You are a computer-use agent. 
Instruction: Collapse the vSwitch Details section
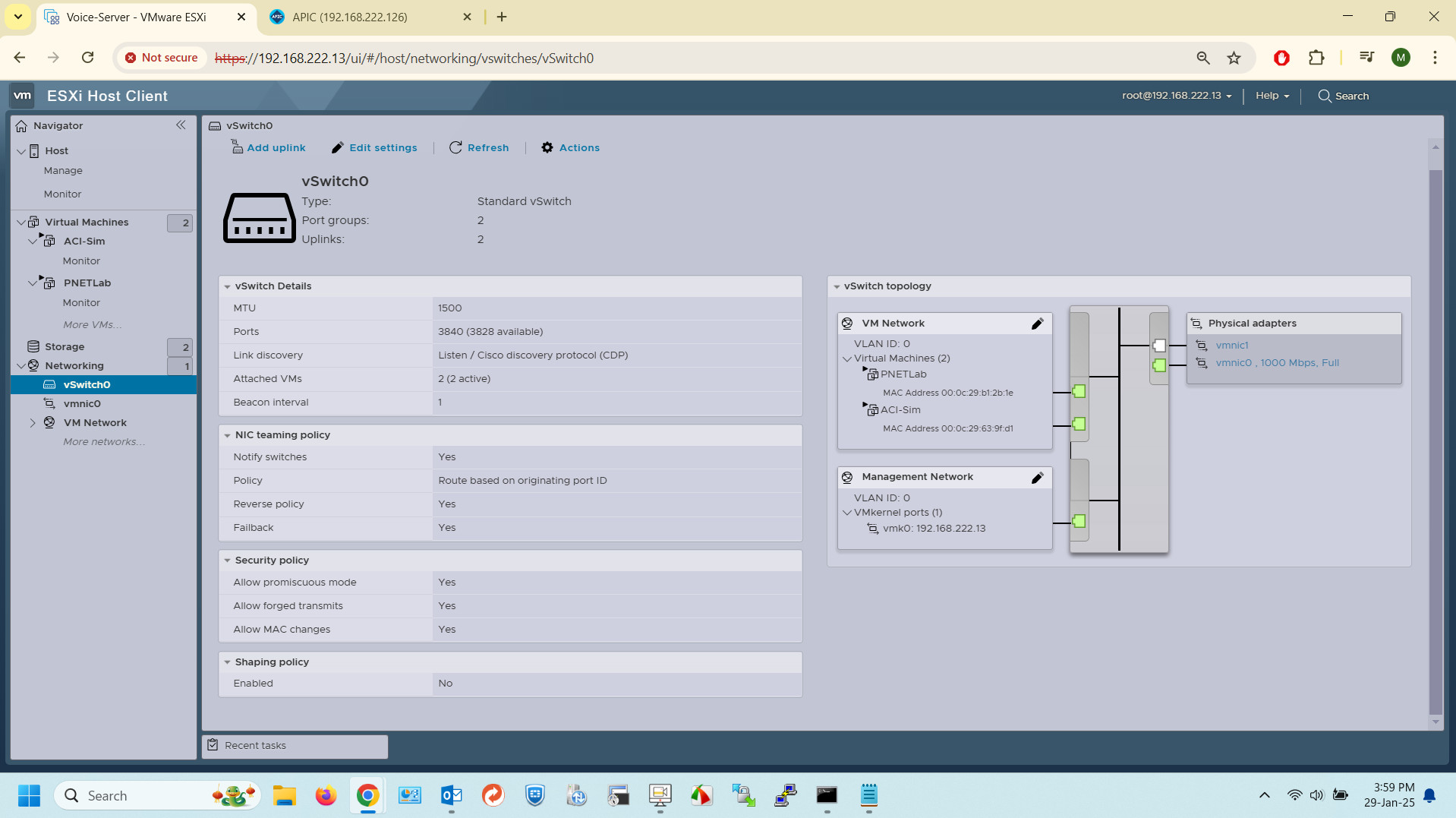click(227, 286)
